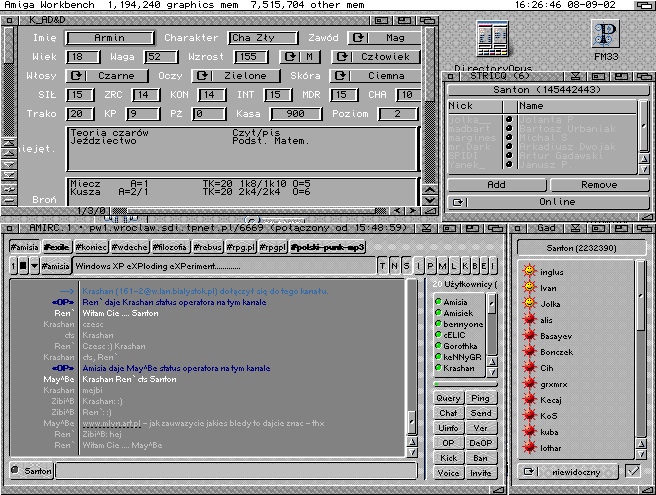The image size is (656, 495).
Task: Cycle the Oczy gadget showing Zielone
Action: click(236, 76)
